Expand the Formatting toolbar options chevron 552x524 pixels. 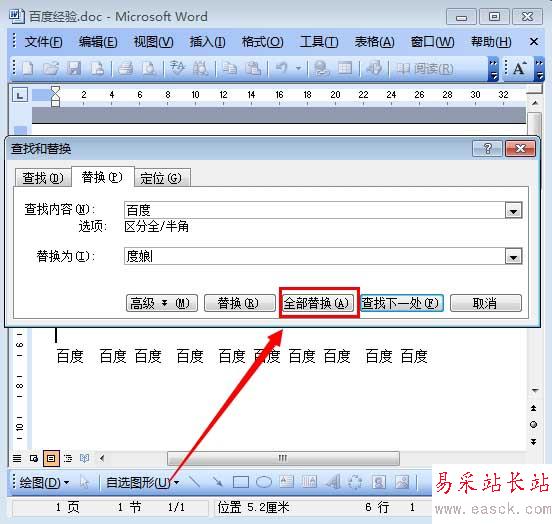pos(539,69)
